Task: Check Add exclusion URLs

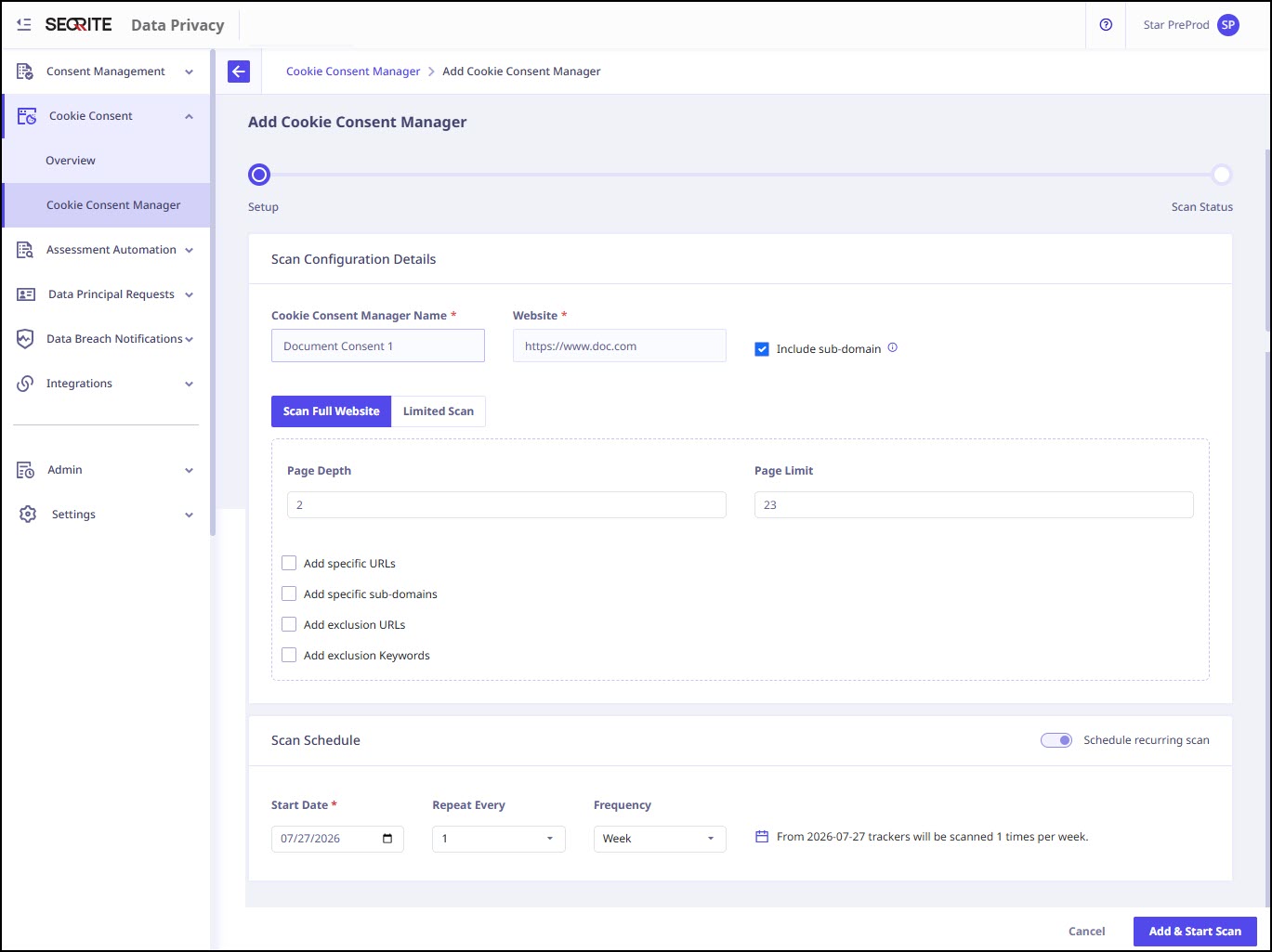Action: tap(289, 624)
